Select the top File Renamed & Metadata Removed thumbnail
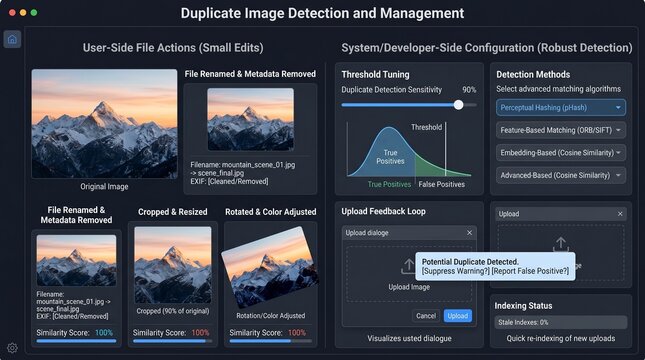The image size is (645, 360). click(251, 119)
